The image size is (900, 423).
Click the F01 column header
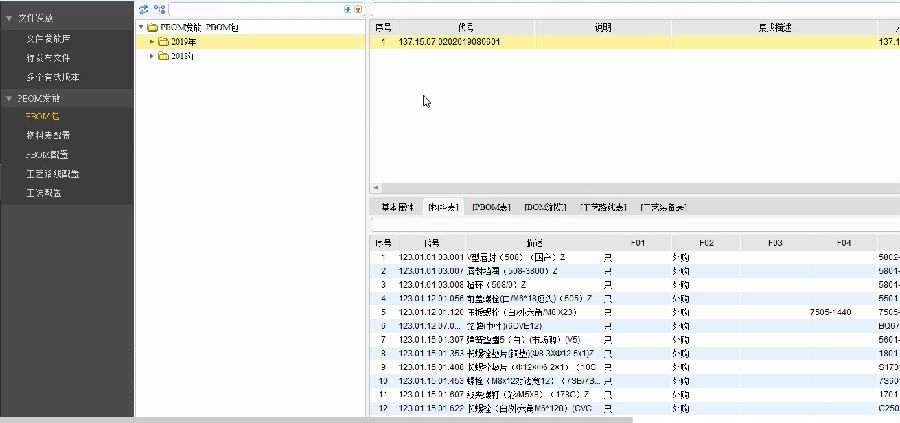637,243
